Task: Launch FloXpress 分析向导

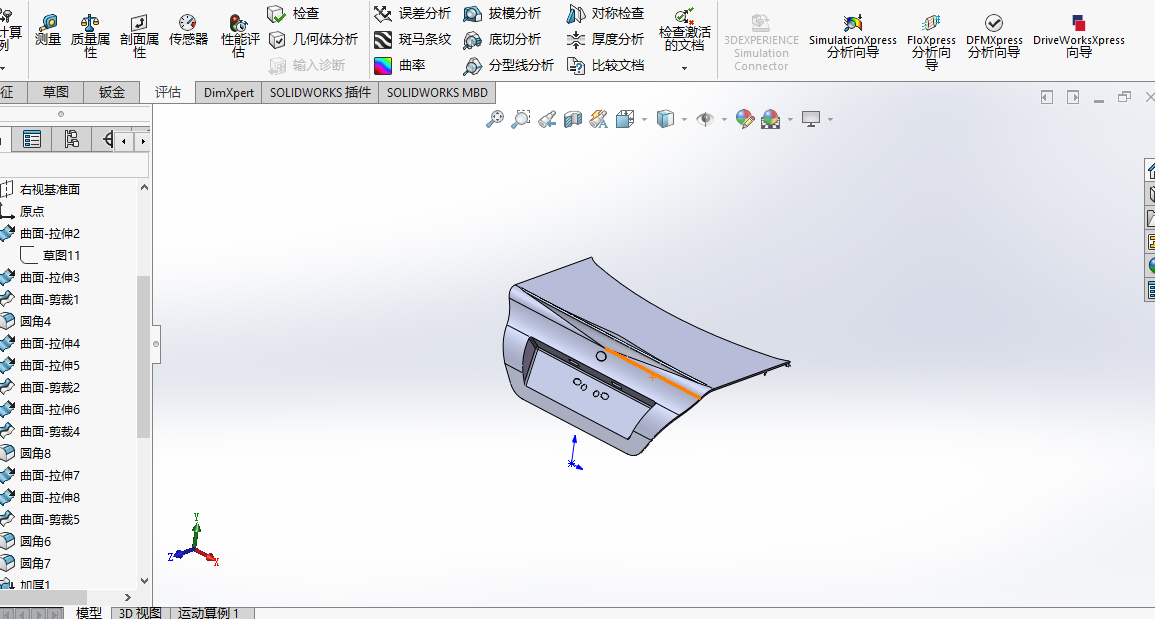Action: [931, 41]
